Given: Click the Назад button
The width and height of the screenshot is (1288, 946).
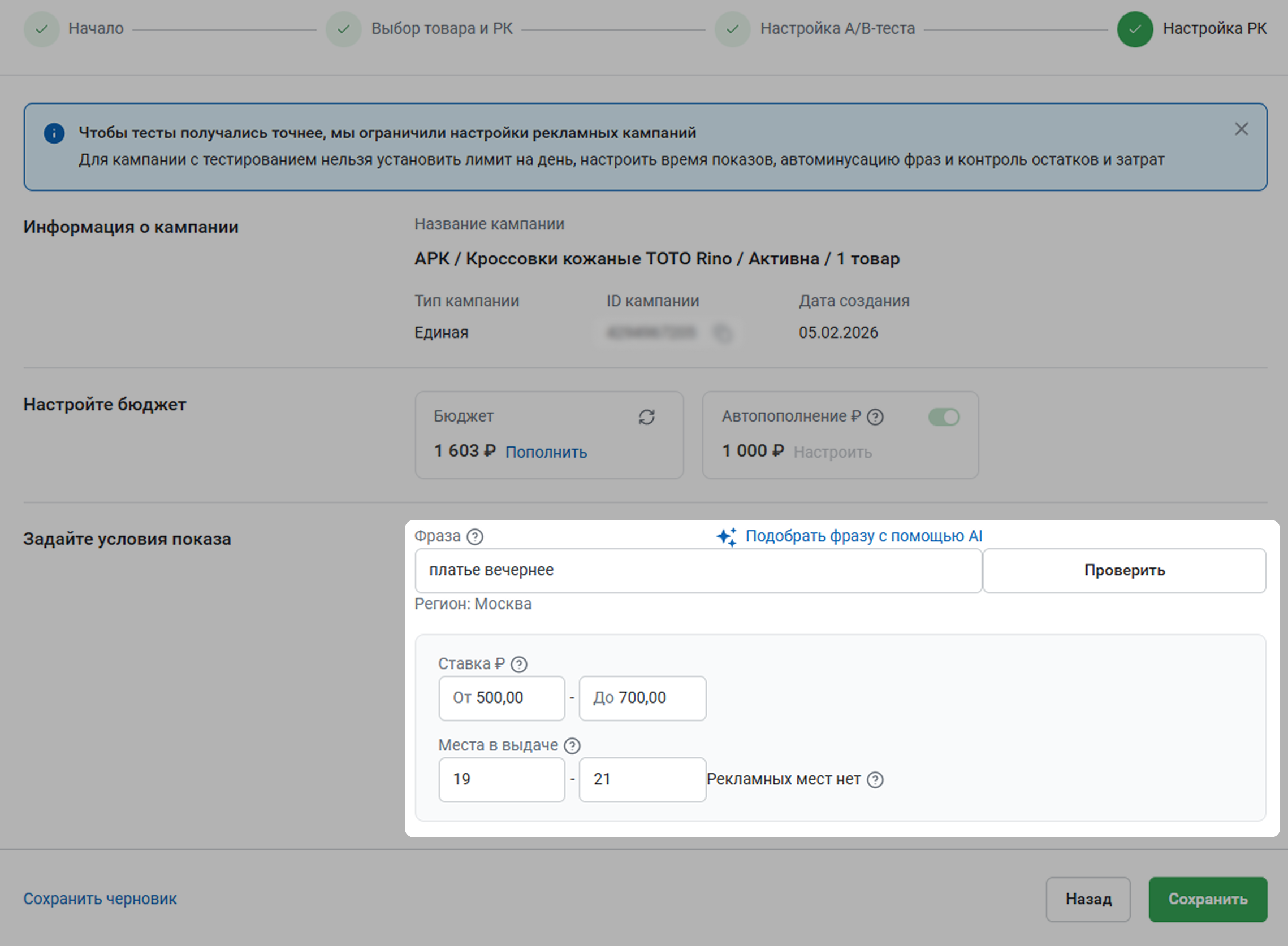Looking at the screenshot, I should 1087,899.
